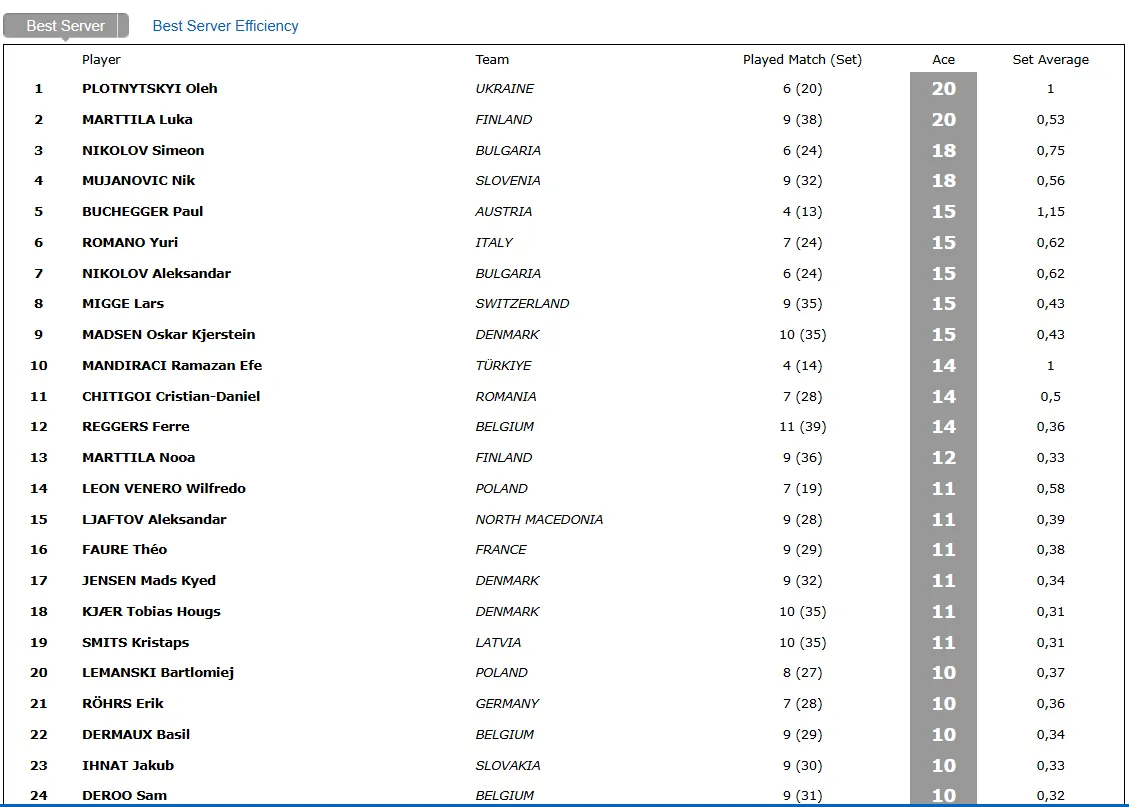The height and width of the screenshot is (807, 1129).
Task: Select CHITIGOI Cristian-Daniel row
Action: pyautogui.click(x=564, y=397)
